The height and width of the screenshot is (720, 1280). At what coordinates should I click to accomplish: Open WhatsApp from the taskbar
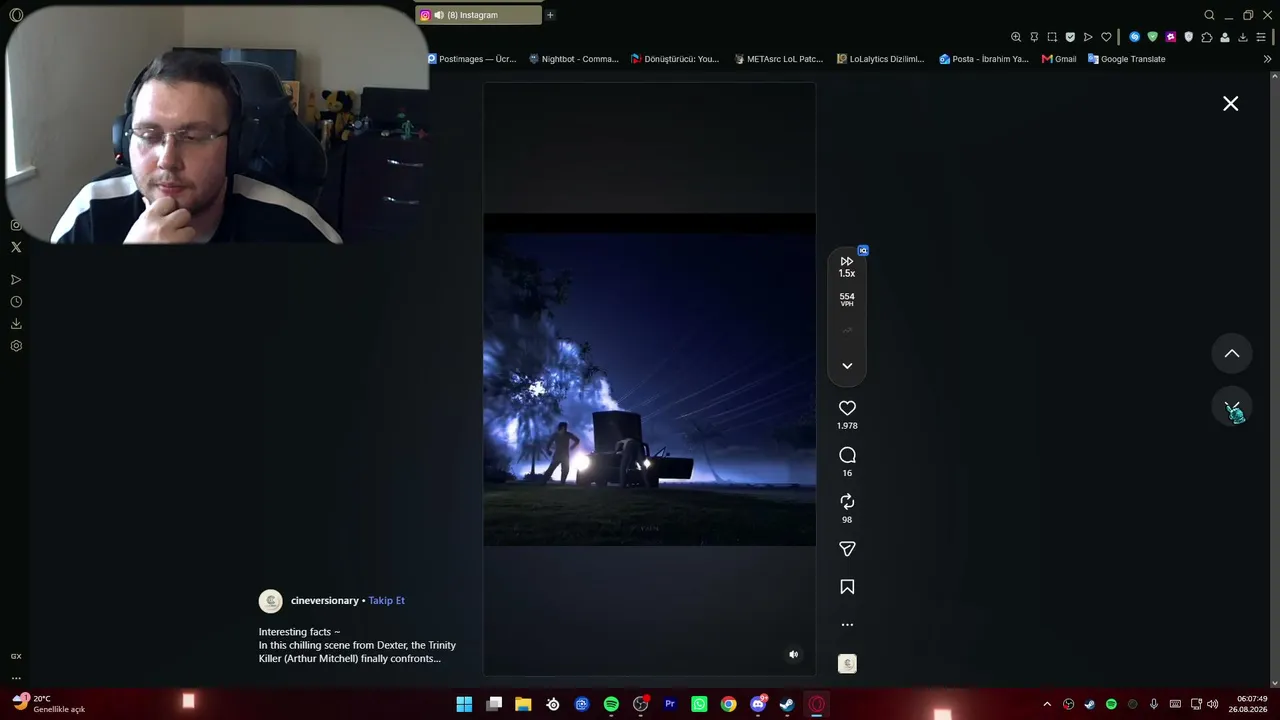699,704
